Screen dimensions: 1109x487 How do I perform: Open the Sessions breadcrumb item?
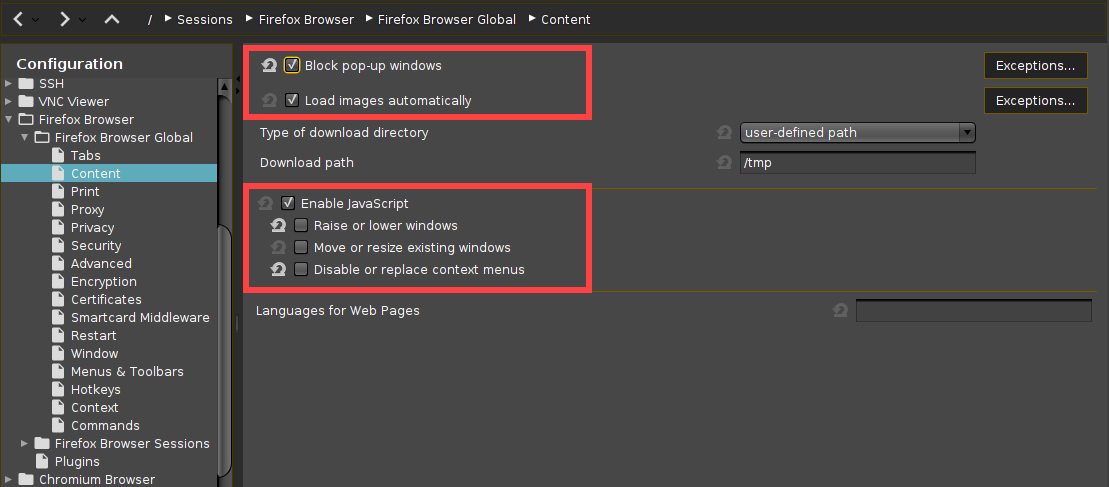click(x=204, y=19)
